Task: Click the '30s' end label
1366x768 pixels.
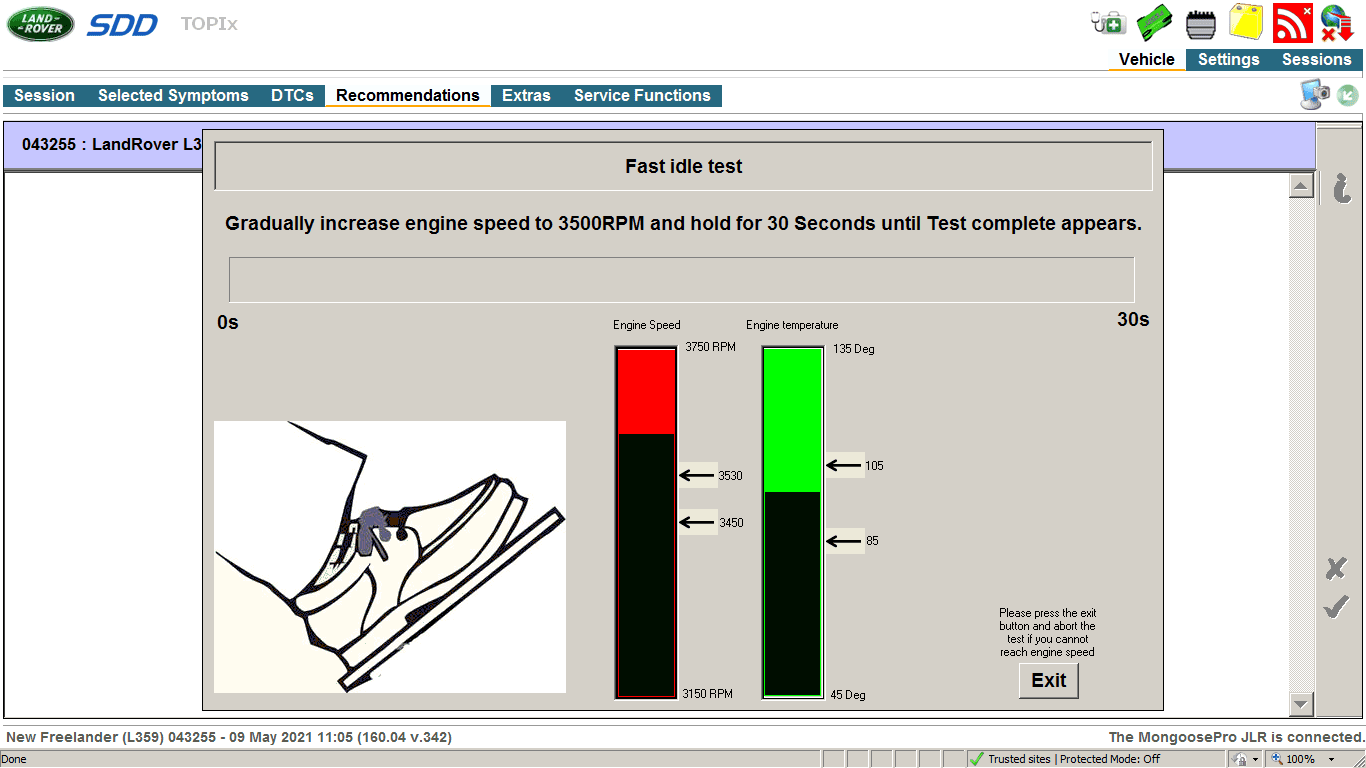Action: (x=1133, y=320)
